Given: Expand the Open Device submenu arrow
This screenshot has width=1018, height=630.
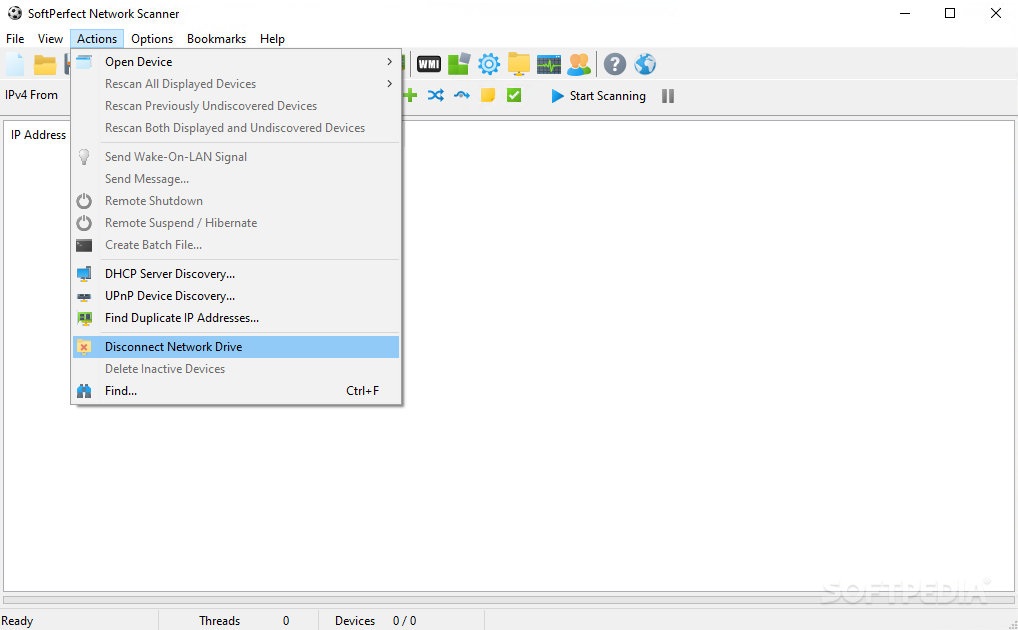Looking at the screenshot, I should coord(390,62).
